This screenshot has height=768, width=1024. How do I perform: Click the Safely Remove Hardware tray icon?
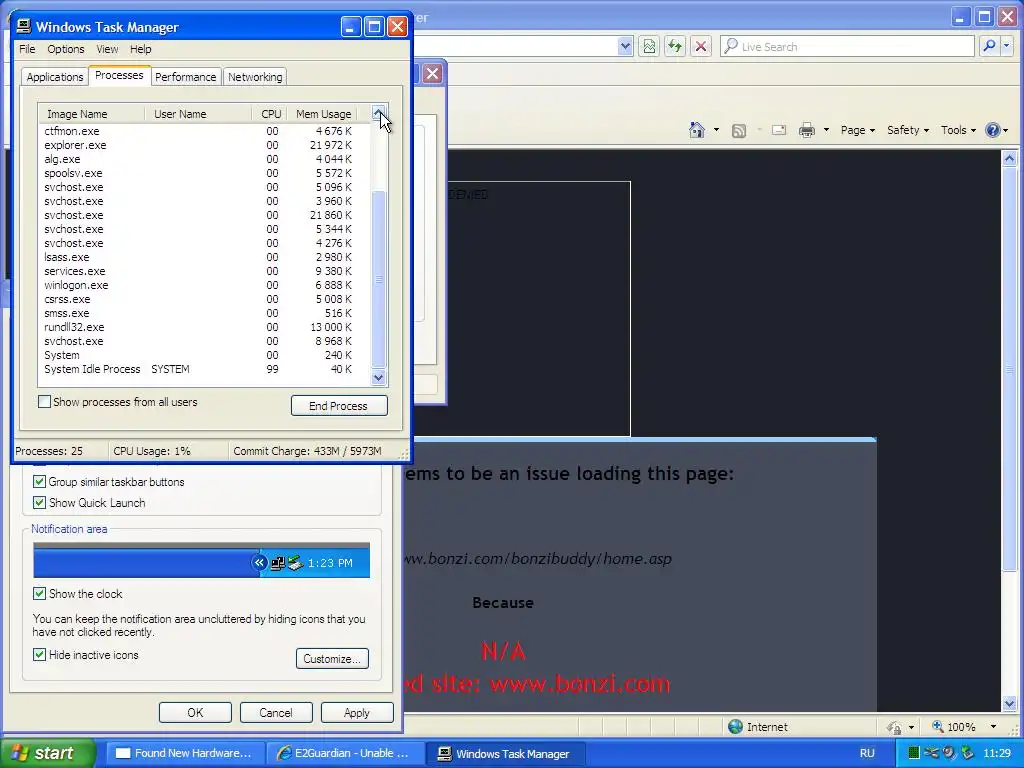coord(968,753)
